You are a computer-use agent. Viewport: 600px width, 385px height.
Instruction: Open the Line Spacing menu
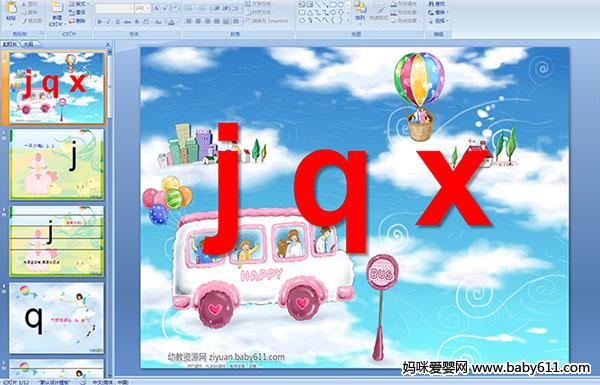pos(236,8)
